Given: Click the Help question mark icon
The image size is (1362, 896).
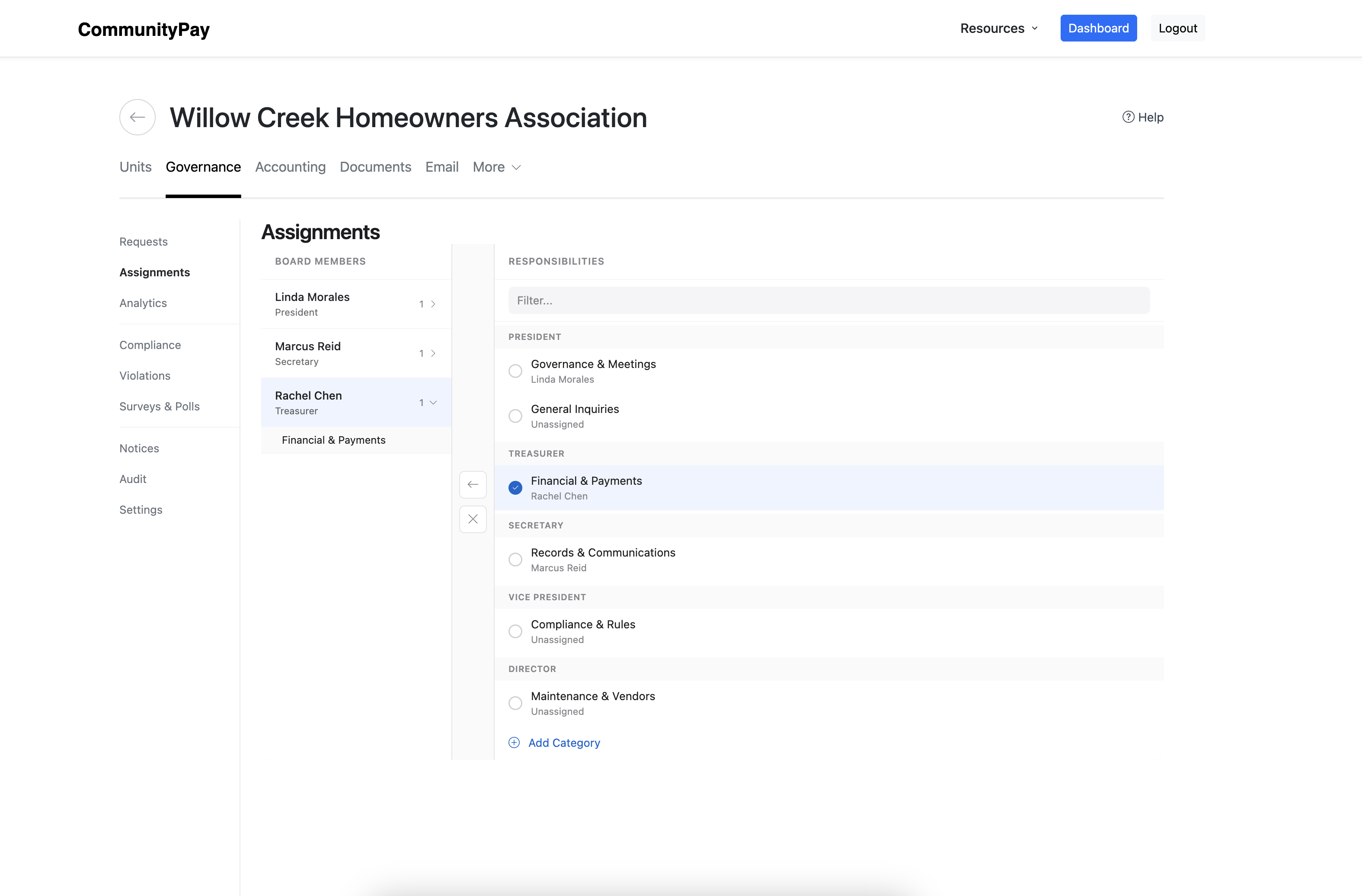Looking at the screenshot, I should pyautogui.click(x=1127, y=117).
